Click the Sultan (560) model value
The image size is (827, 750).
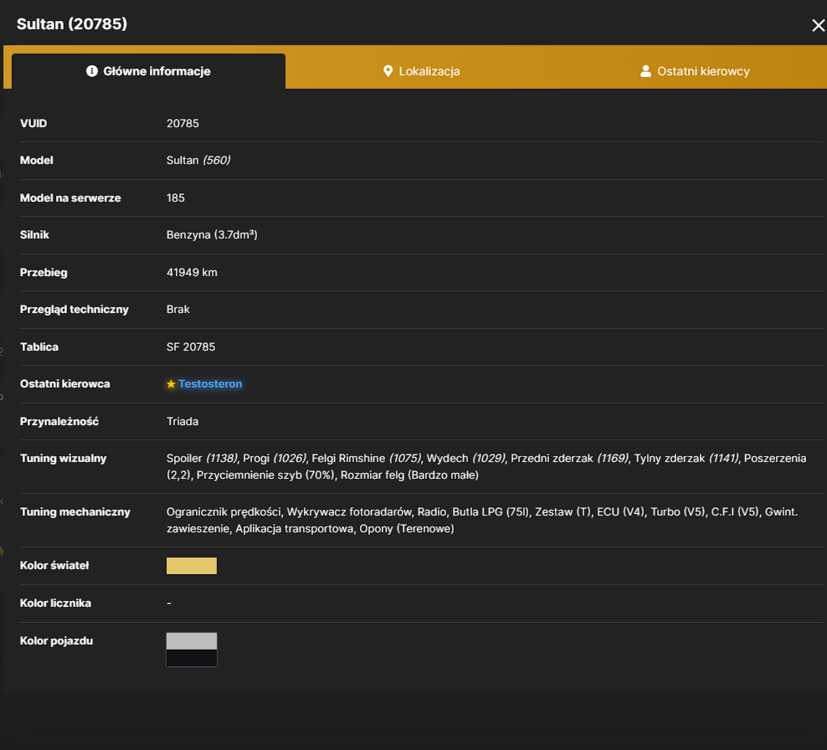click(198, 160)
